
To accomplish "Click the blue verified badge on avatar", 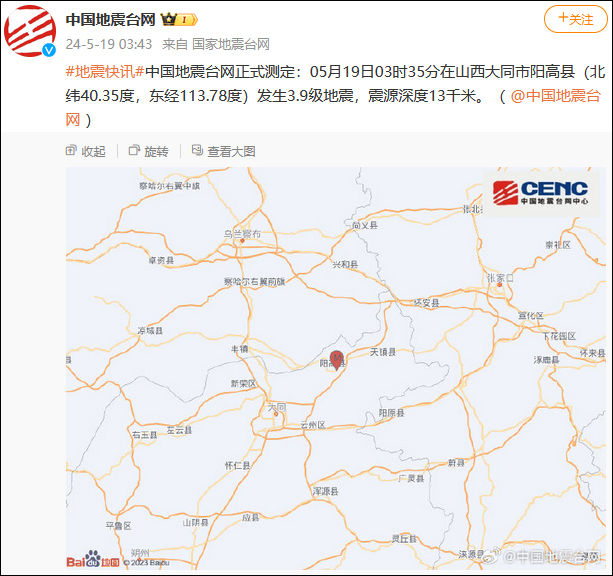I will [49, 50].
